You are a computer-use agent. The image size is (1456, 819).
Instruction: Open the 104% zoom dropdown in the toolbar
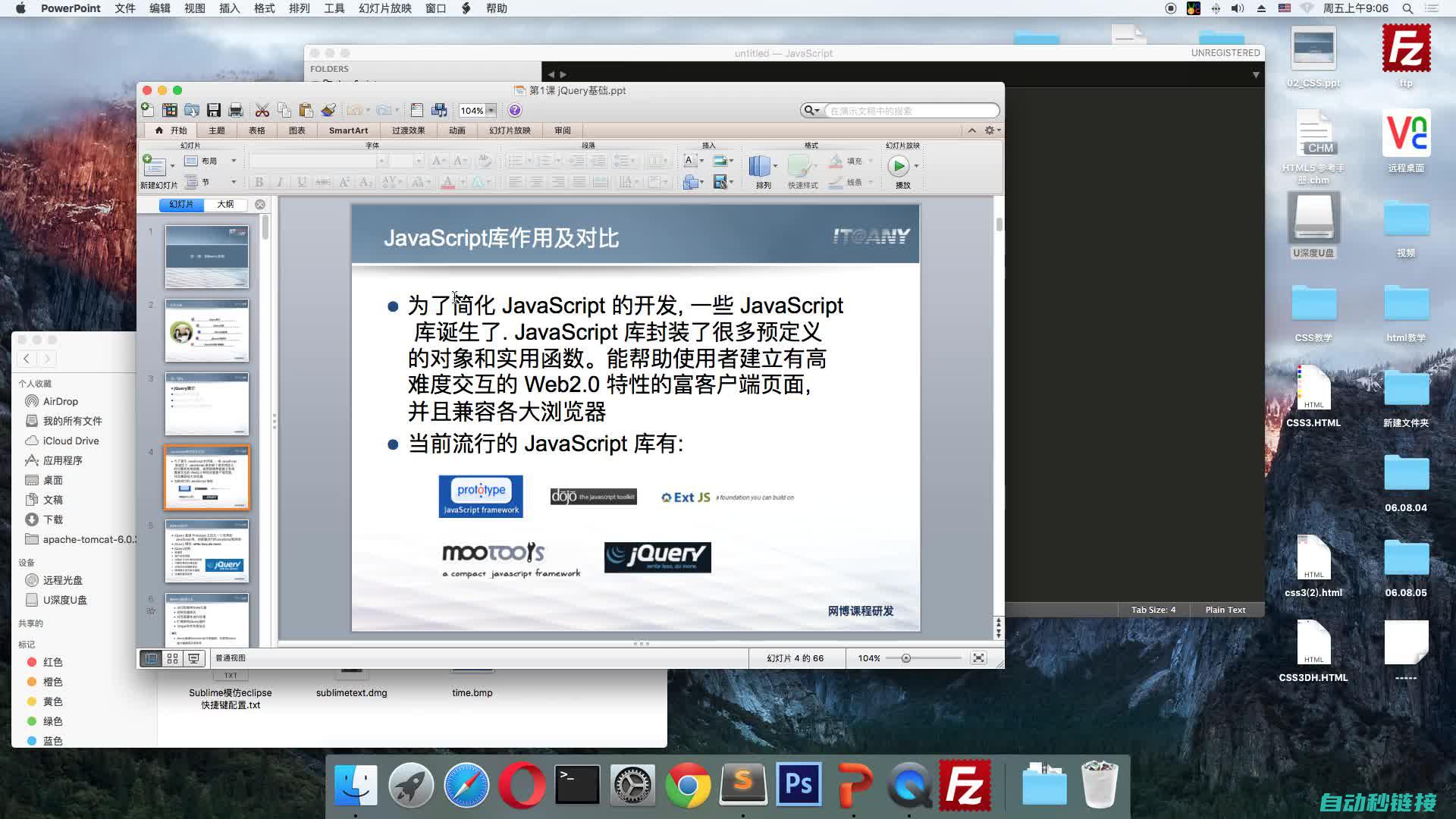pos(491,111)
